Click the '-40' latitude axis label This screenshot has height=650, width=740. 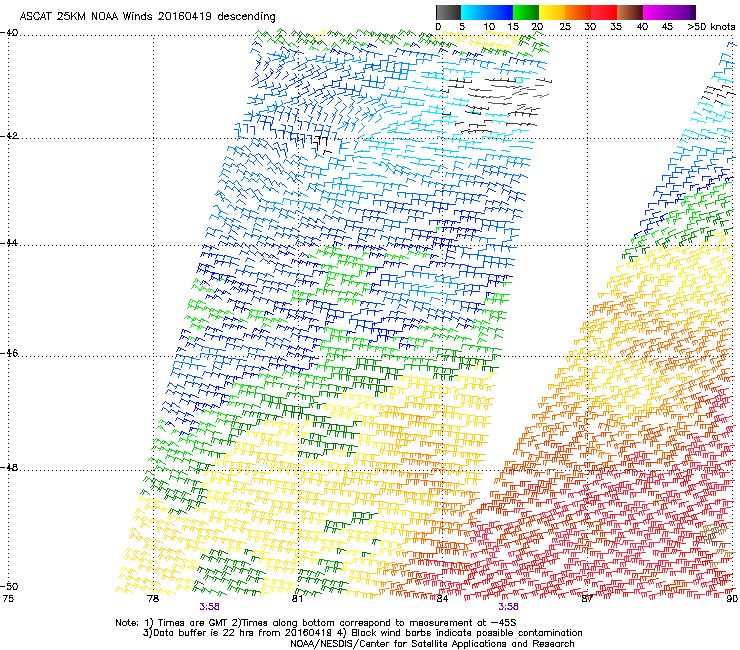pos(9,33)
